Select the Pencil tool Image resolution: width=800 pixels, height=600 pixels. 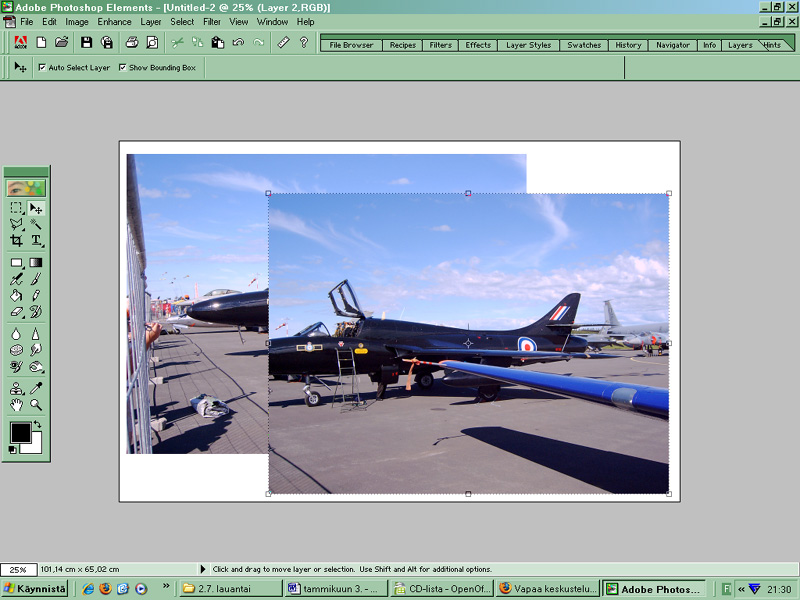[36, 295]
